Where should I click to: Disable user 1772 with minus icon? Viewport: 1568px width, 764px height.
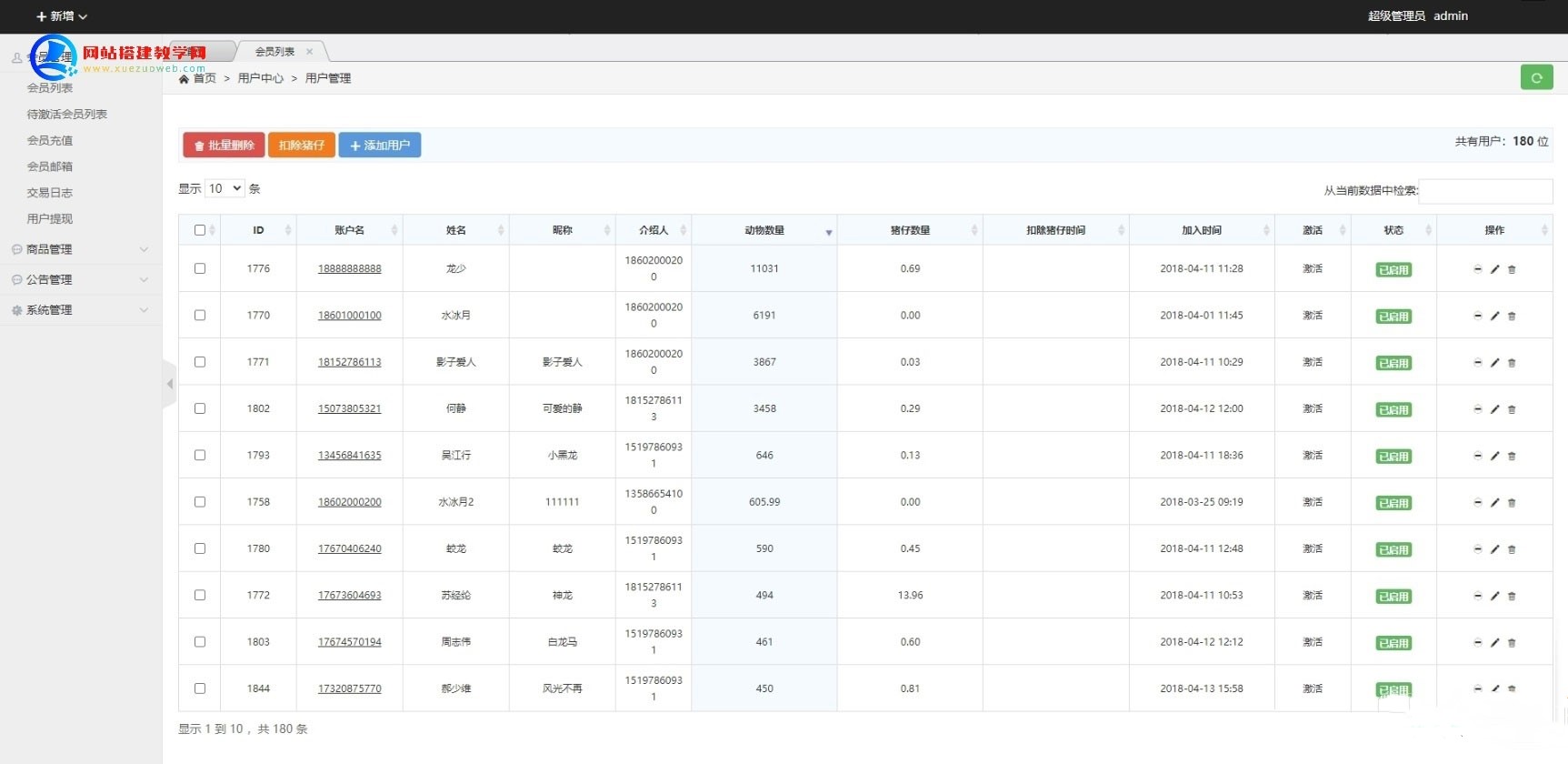1477,596
